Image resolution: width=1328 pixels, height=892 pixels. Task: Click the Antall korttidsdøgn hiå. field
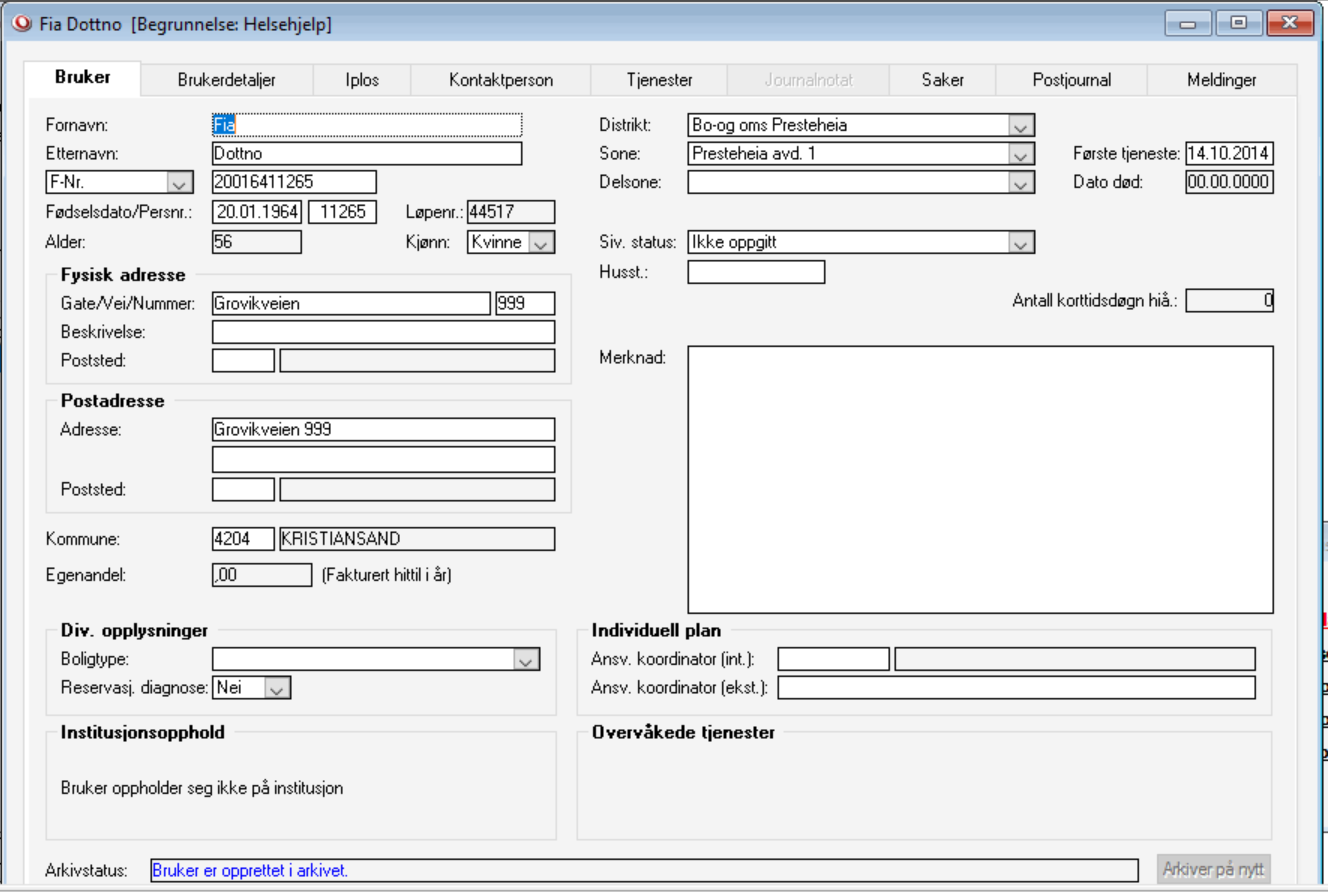click(x=1230, y=300)
